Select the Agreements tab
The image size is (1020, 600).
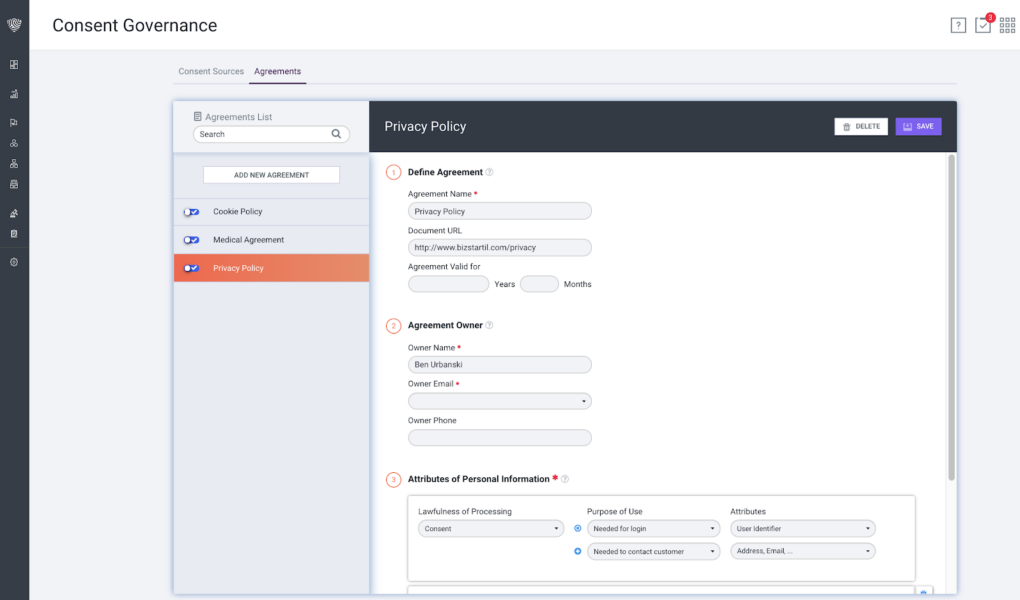tap(277, 72)
